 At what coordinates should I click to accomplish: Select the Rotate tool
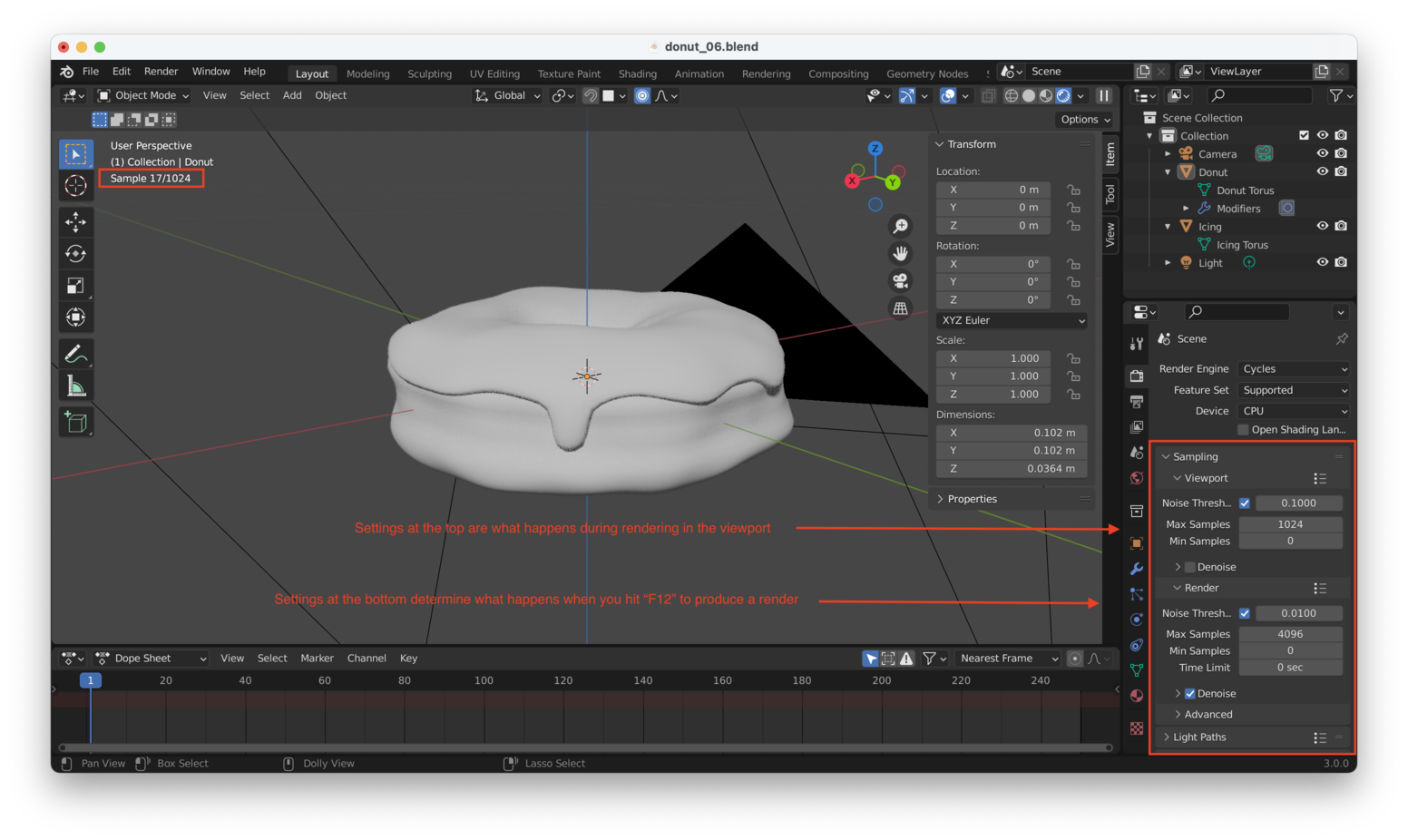pyautogui.click(x=76, y=253)
